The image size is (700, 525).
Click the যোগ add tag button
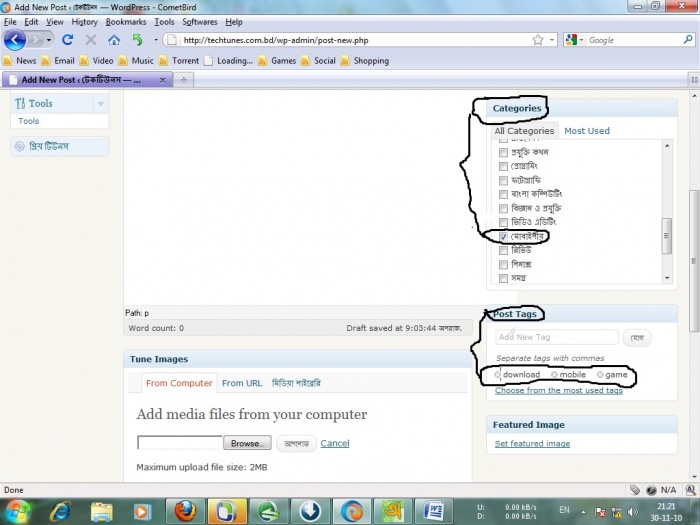pyautogui.click(x=637, y=338)
